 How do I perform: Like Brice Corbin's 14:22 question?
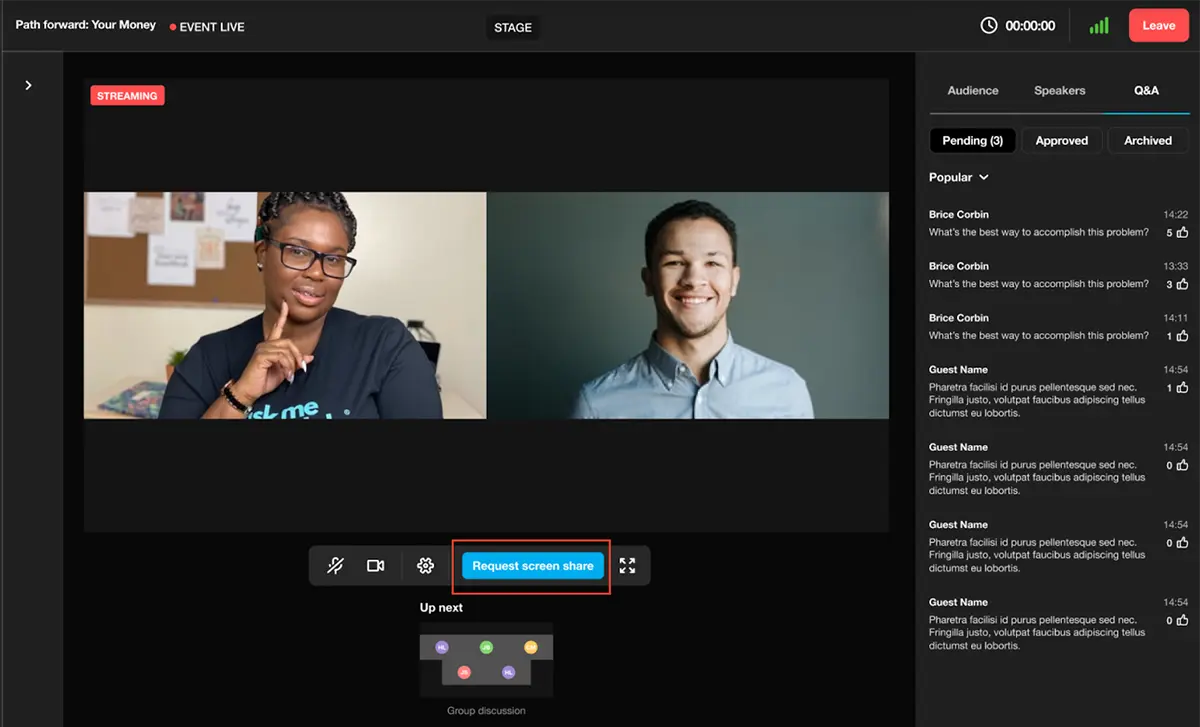point(1182,233)
